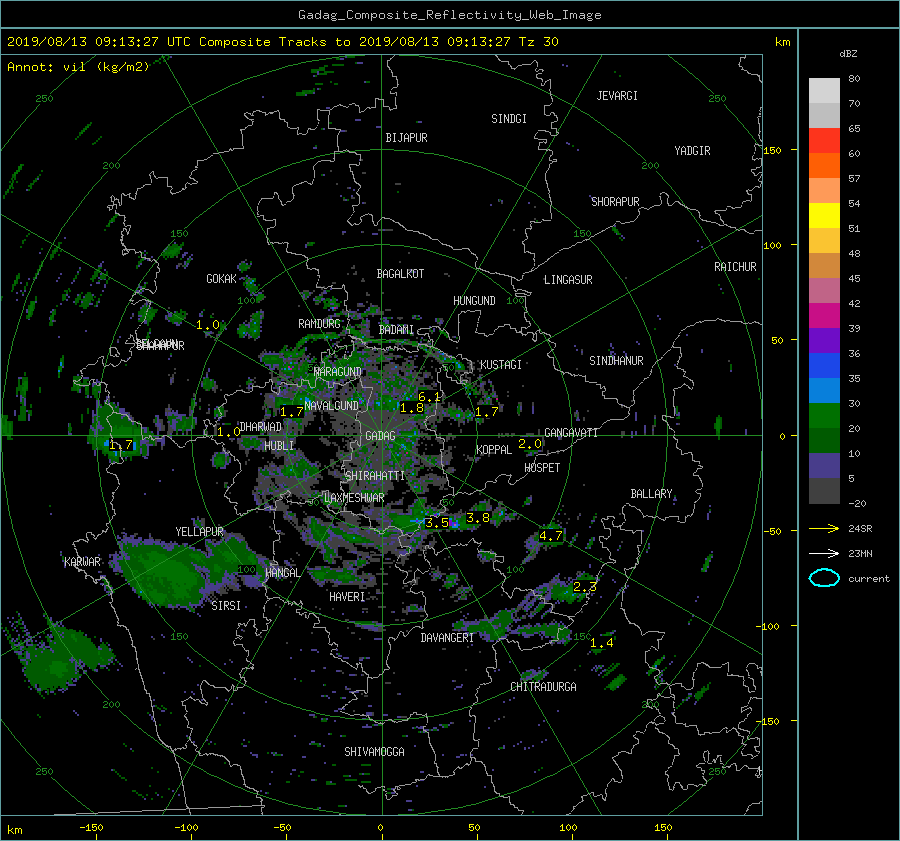Select the red 60 dBZ color swatch
The height and width of the screenshot is (841, 900).
[824, 140]
